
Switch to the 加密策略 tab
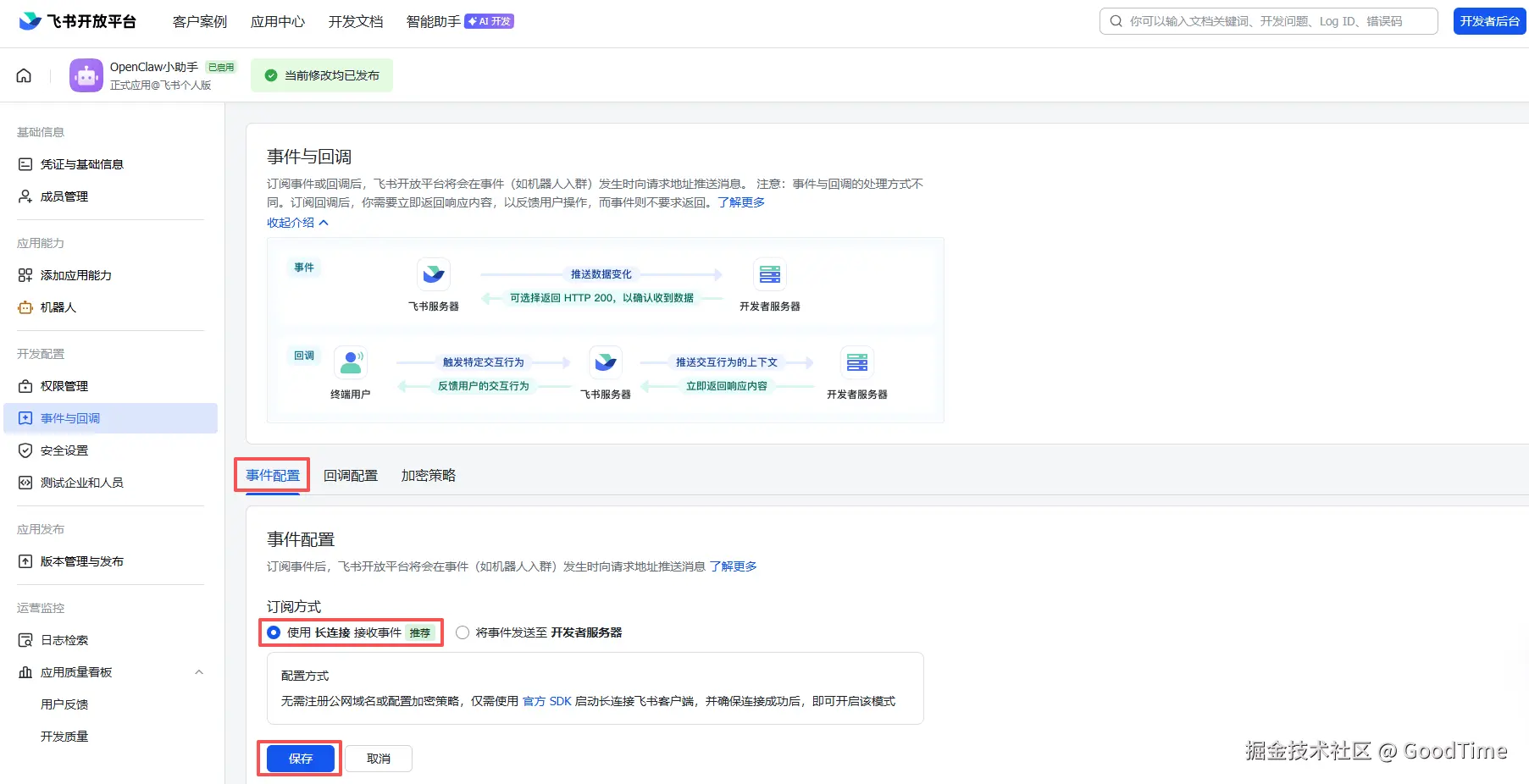[x=429, y=476]
